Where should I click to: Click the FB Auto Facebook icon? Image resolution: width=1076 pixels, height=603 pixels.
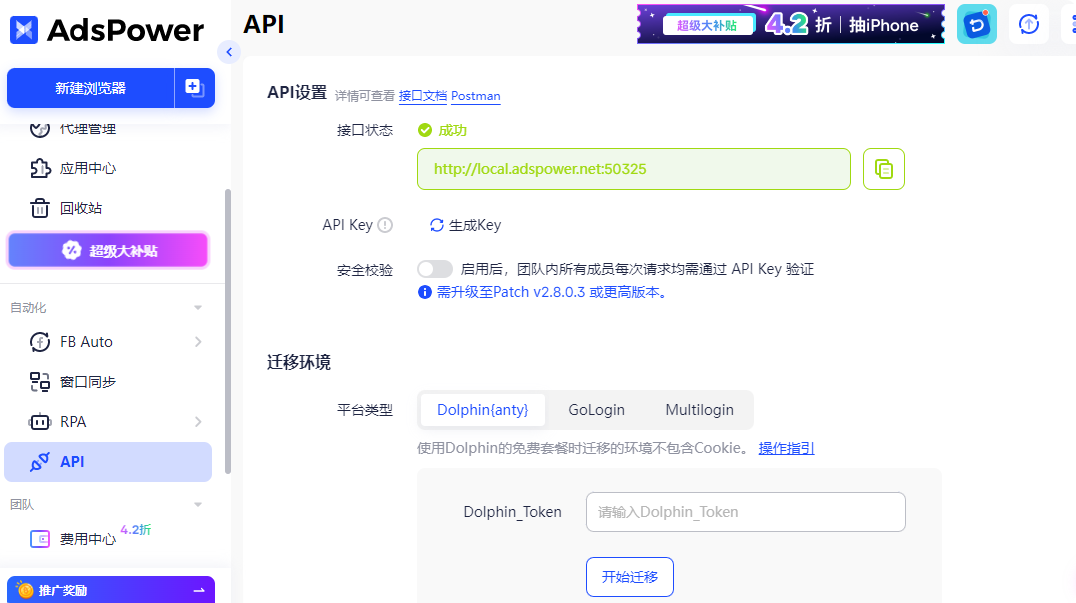(x=40, y=342)
